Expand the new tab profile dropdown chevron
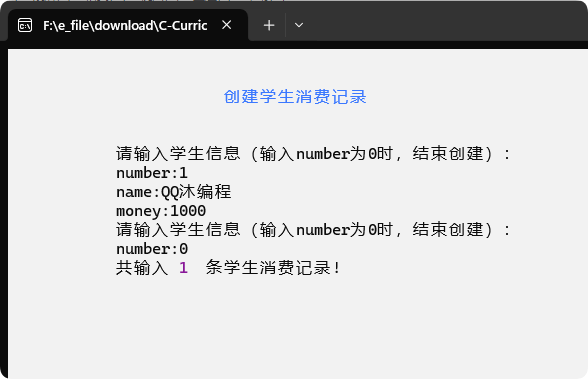Image resolution: width=588 pixels, height=379 pixels. click(299, 25)
